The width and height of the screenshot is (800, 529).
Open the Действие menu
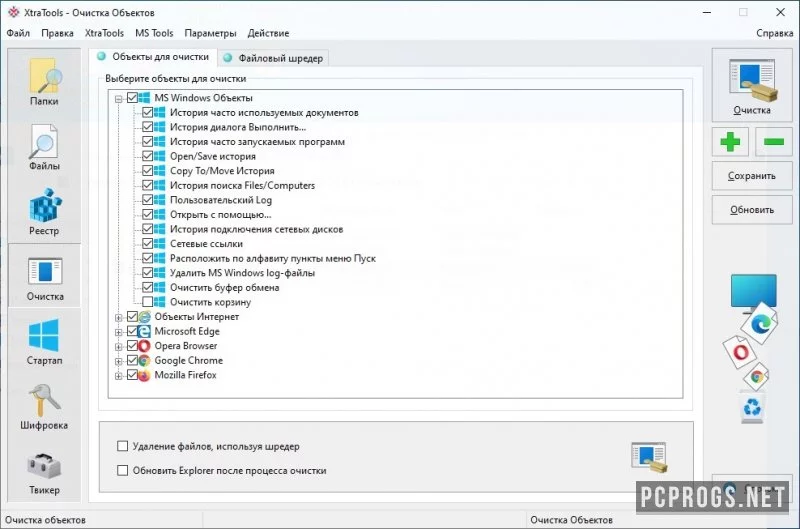(268, 33)
